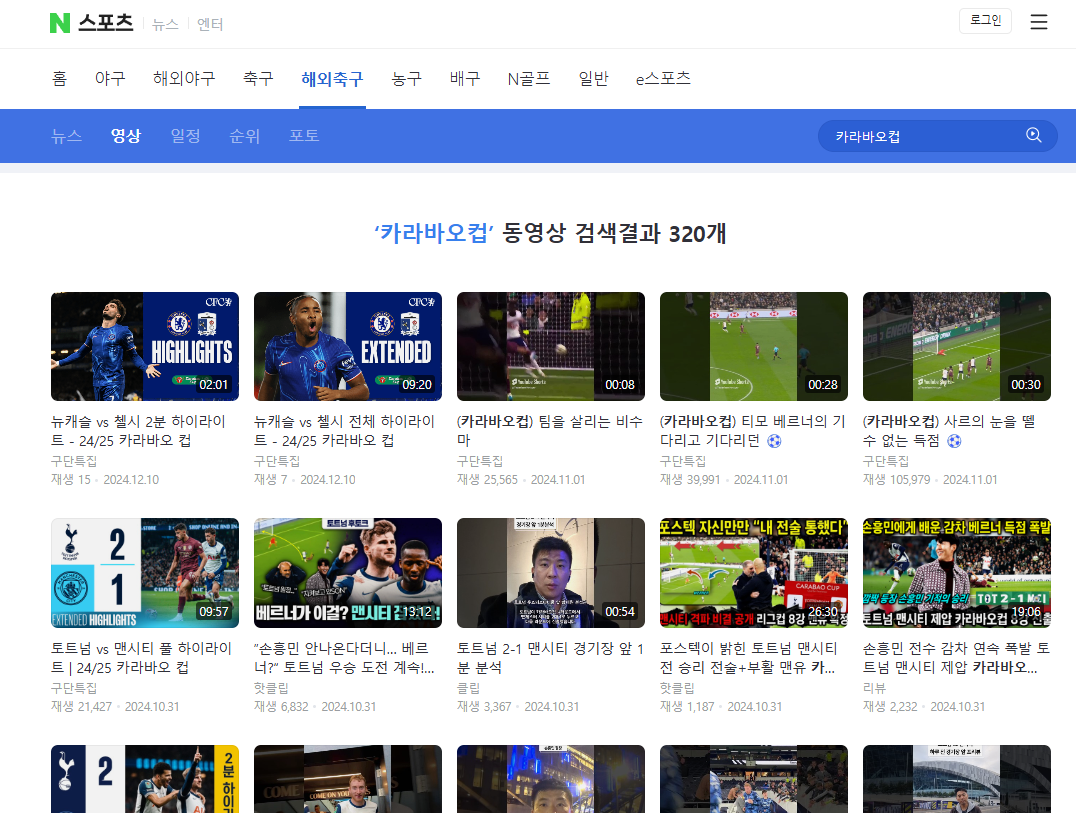Viewport: 1076px width, 813px height.
Task: Open the 26:30 포스텍 thumbnail
Action: coord(753,573)
